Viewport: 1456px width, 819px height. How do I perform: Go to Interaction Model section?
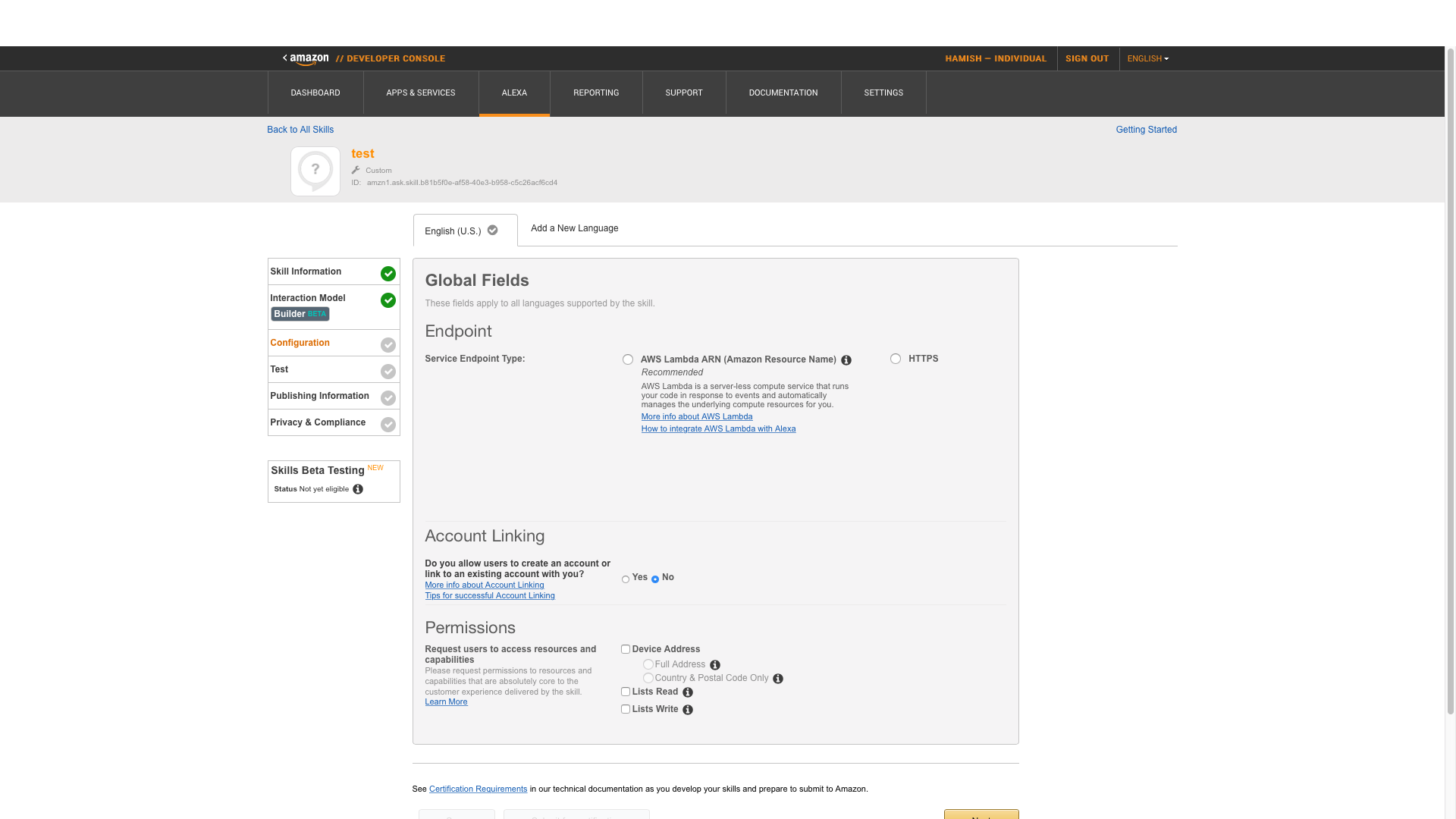tap(334, 306)
